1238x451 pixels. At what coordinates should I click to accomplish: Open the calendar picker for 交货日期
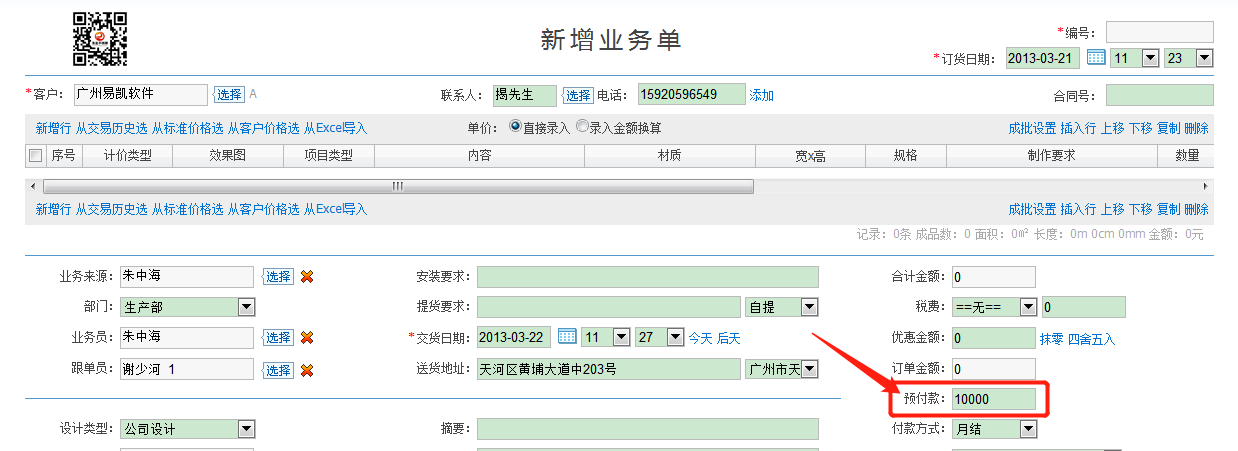pos(567,337)
